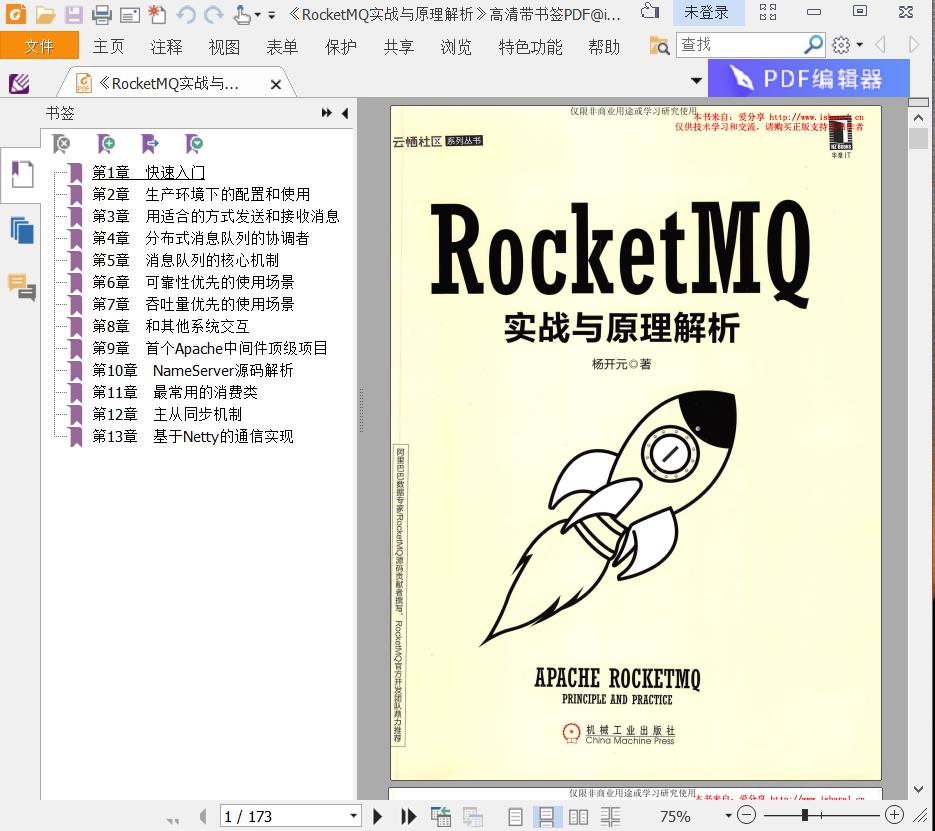Viewport: 935px width, 831px height.
Task: Close the RocketMQ document tab
Action: point(275,85)
